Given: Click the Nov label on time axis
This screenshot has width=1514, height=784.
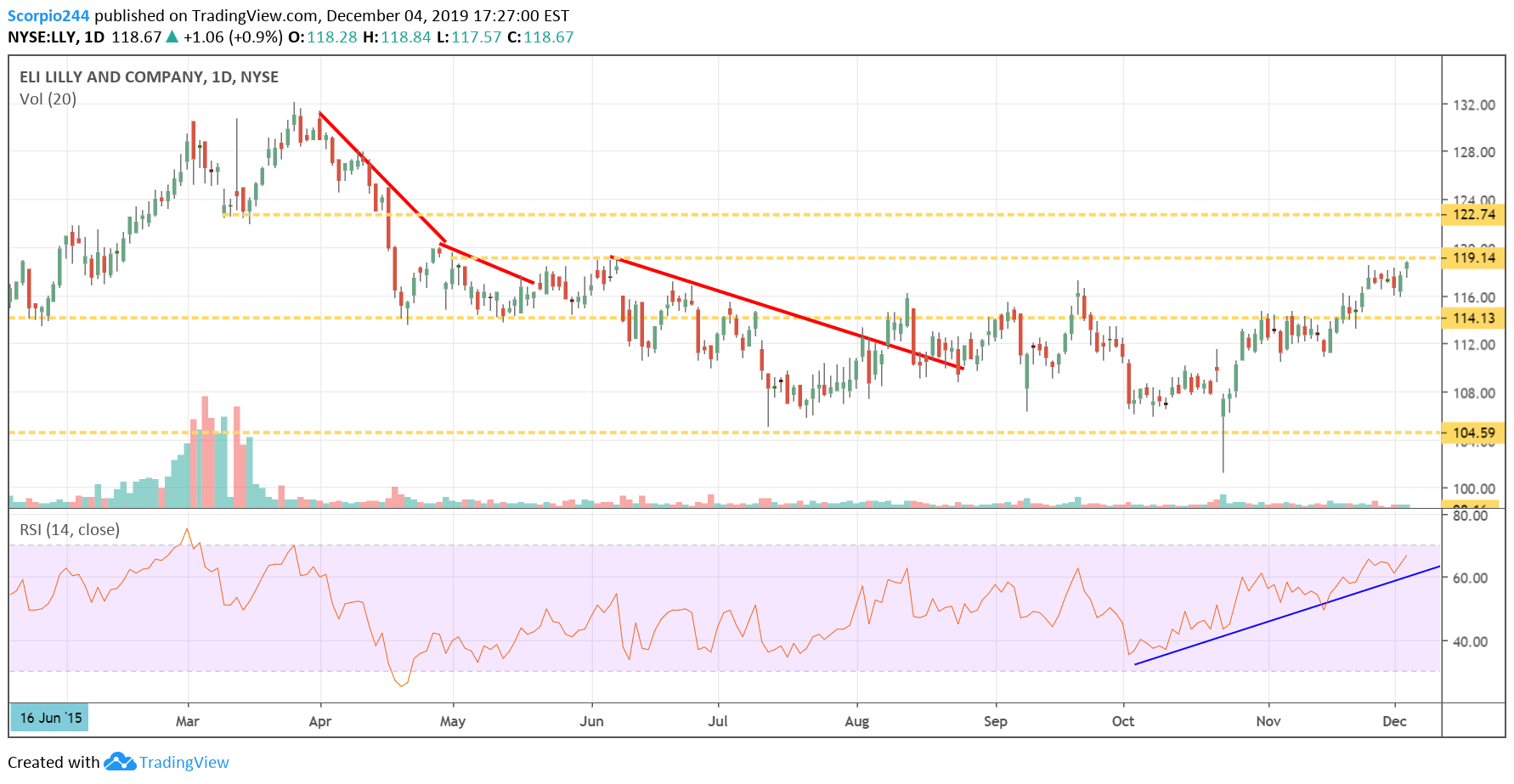Looking at the screenshot, I should point(1268,721).
